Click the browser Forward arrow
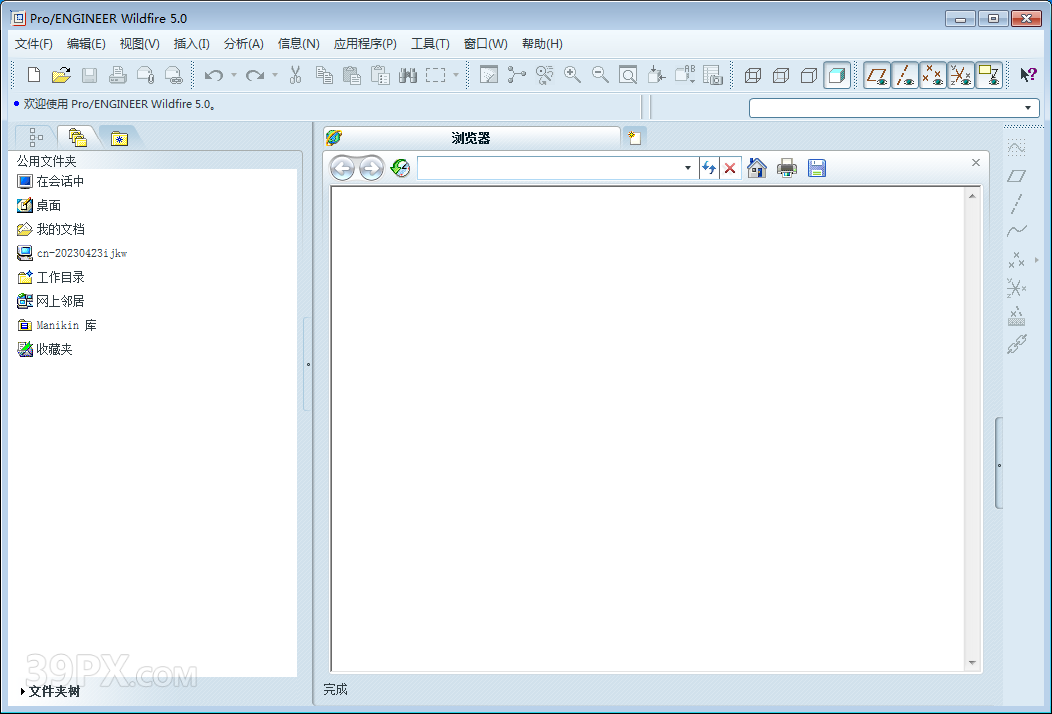1052x714 pixels. tap(371, 168)
